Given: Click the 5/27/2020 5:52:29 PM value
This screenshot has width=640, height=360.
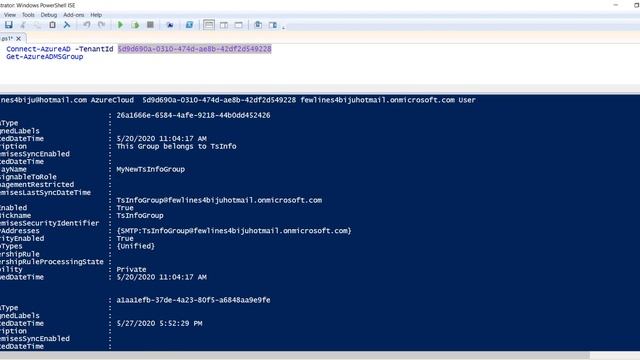Looking at the screenshot, I should tap(159, 323).
